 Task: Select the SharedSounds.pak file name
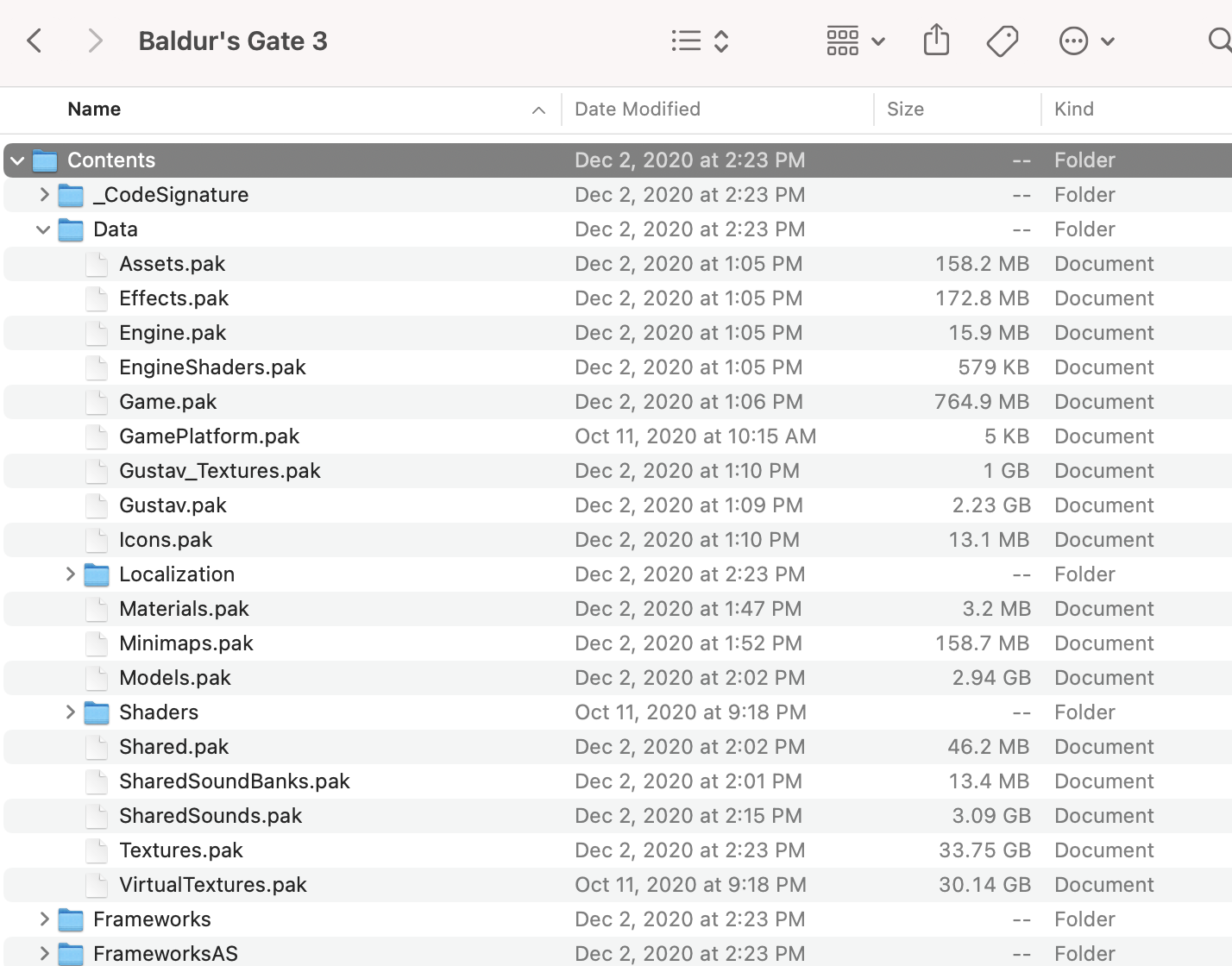[x=211, y=816]
